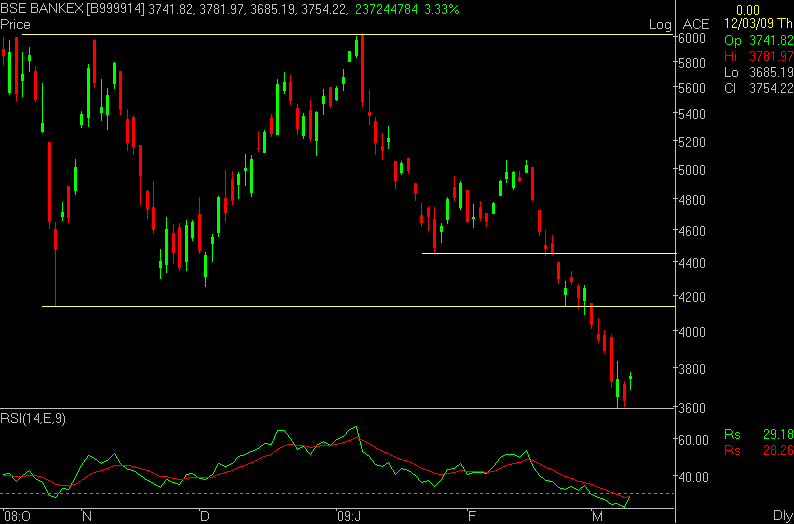Click the BSE BANKEX chart title

(x=41, y=9)
